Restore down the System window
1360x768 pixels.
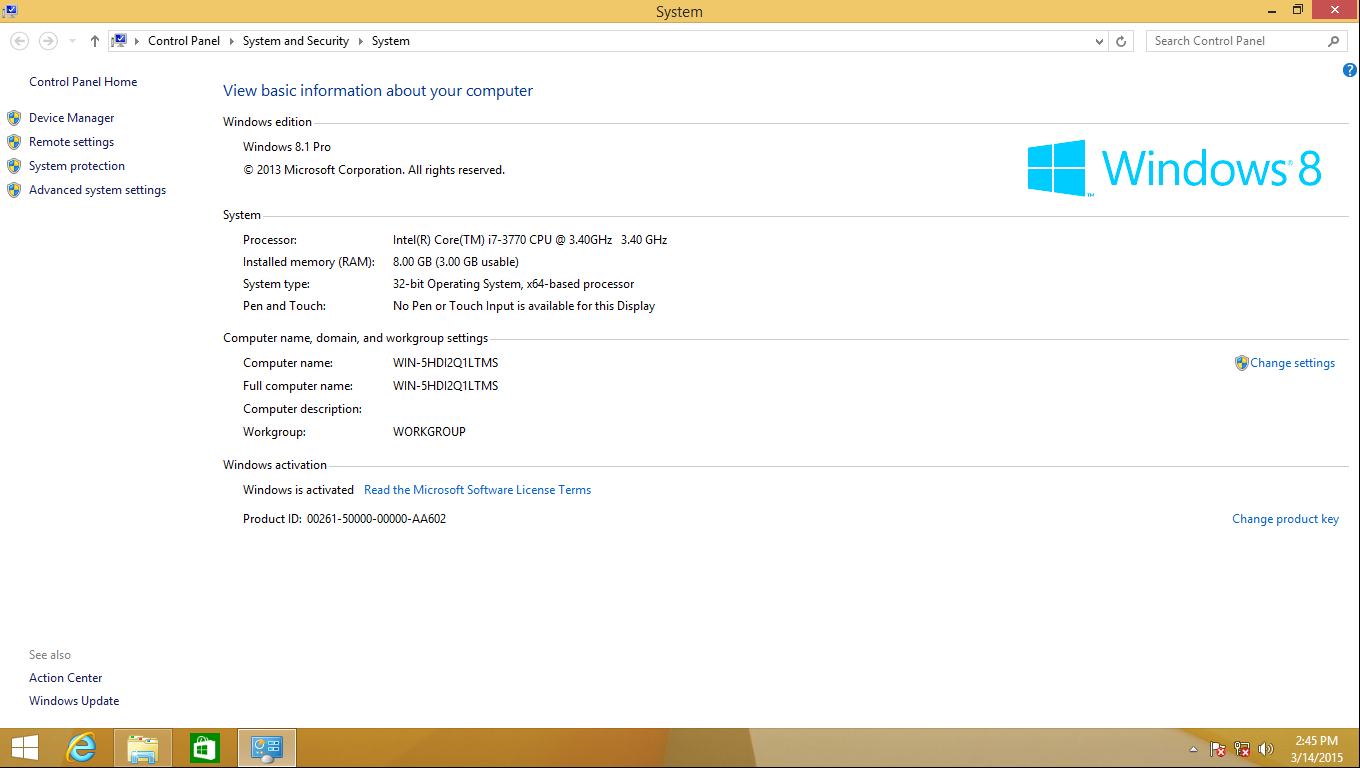1298,10
